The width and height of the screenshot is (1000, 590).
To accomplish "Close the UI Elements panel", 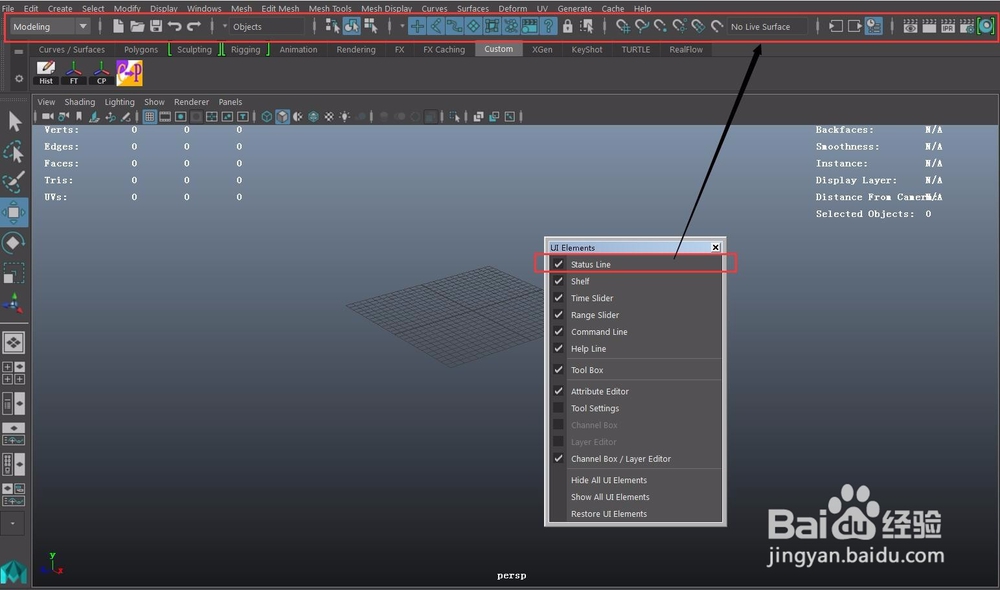I will tap(716, 247).
